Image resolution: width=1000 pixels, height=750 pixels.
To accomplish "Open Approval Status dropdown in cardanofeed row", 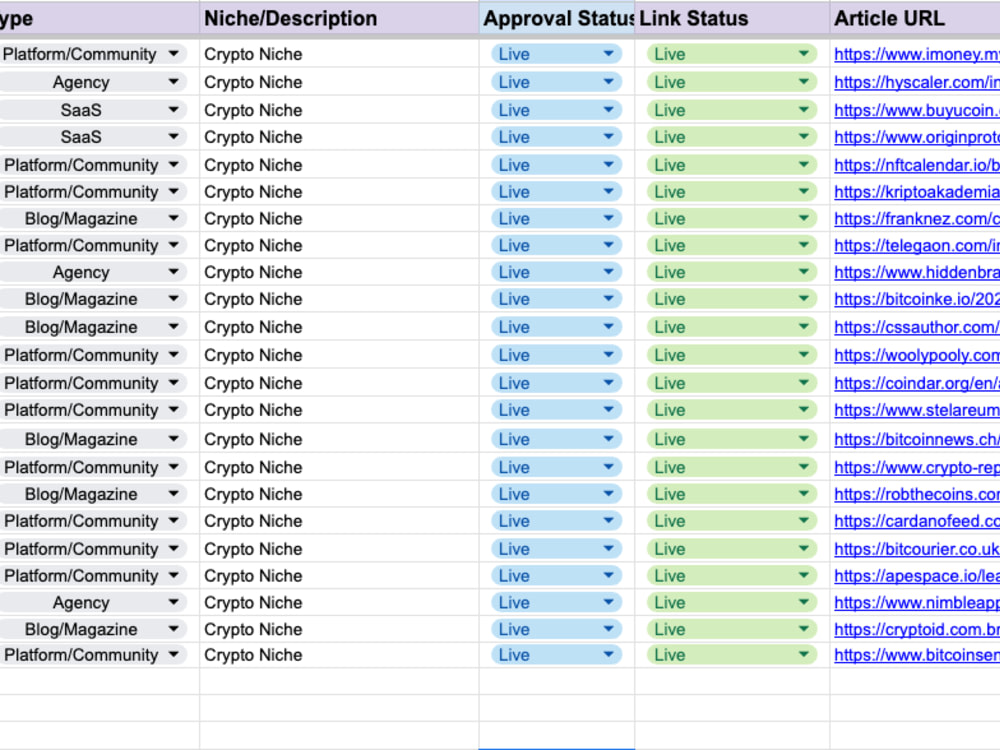I will pyautogui.click(x=608, y=521).
